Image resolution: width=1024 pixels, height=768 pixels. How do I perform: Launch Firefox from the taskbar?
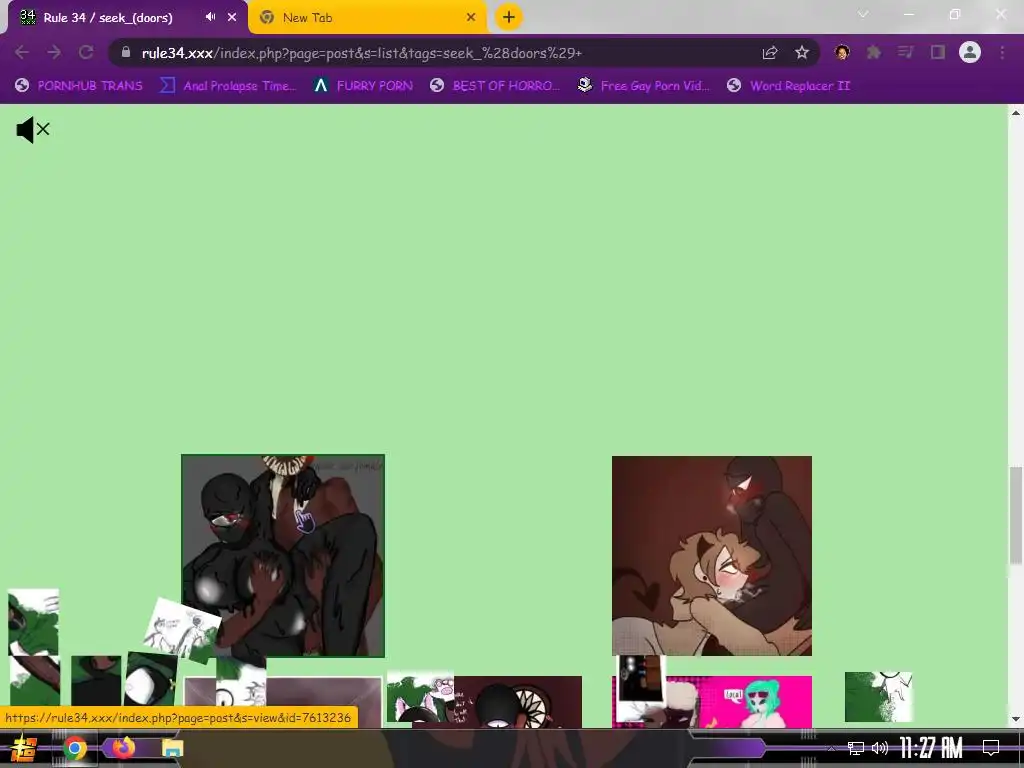pos(123,747)
